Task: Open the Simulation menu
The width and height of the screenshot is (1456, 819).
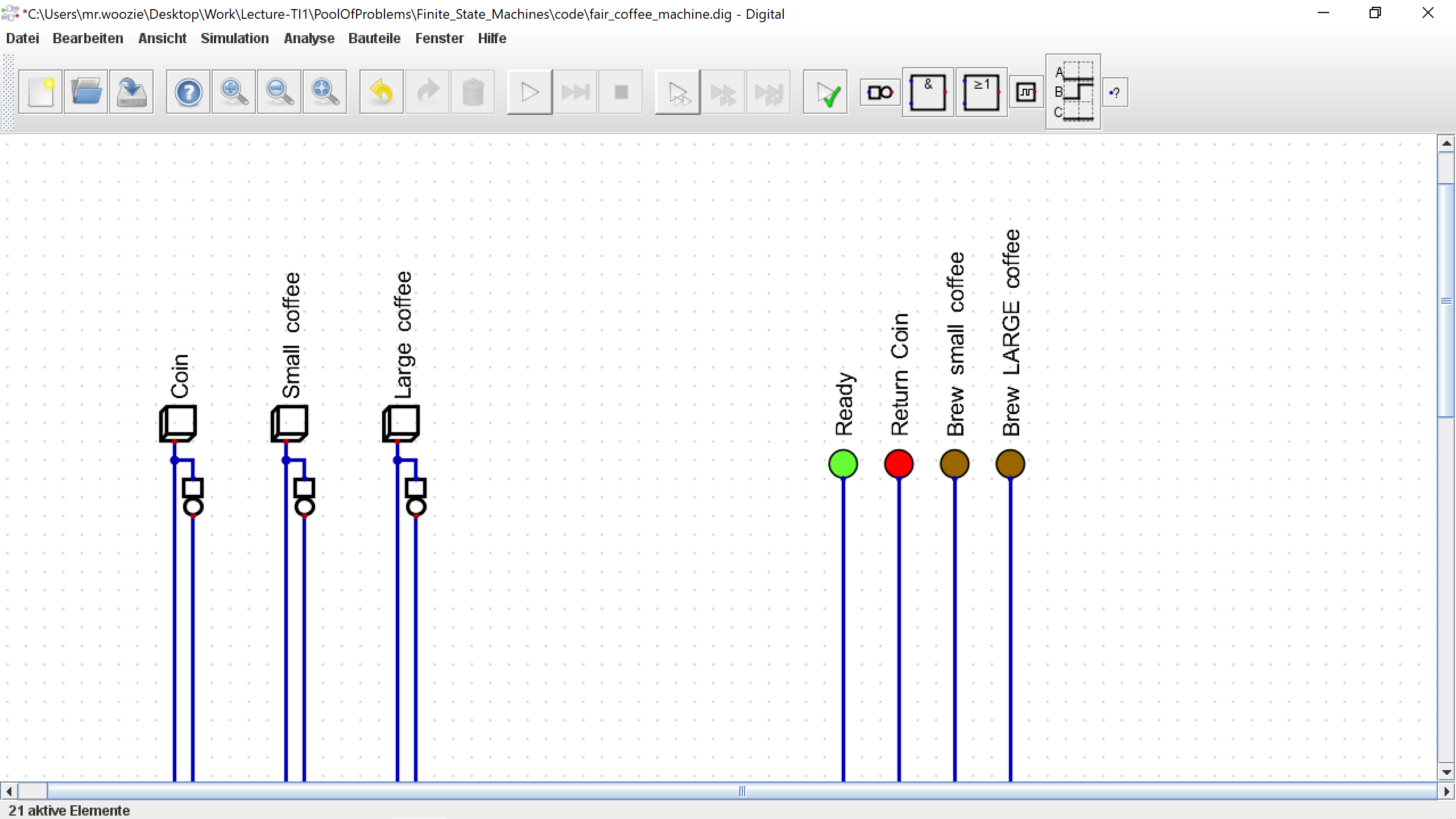Action: pyautogui.click(x=234, y=38)
